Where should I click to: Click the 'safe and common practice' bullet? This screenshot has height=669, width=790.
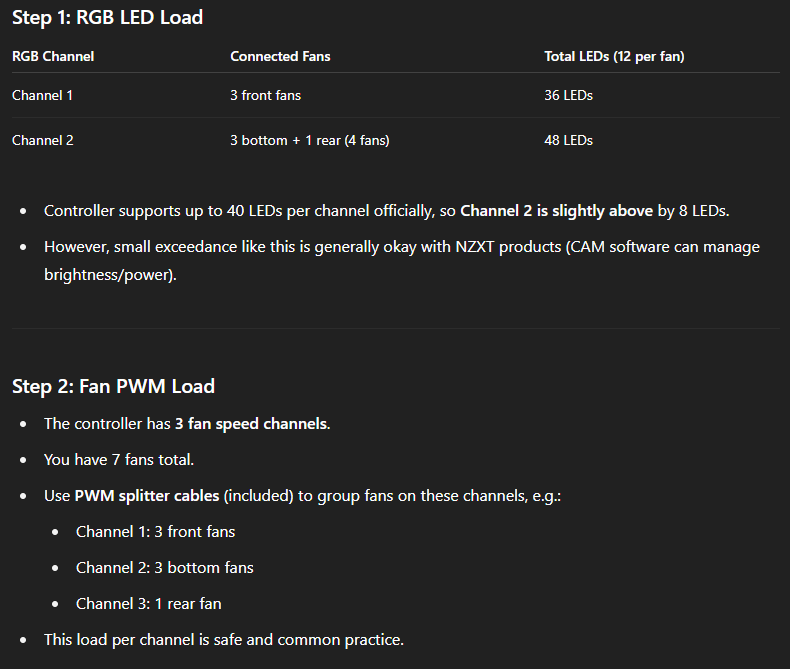224,640
